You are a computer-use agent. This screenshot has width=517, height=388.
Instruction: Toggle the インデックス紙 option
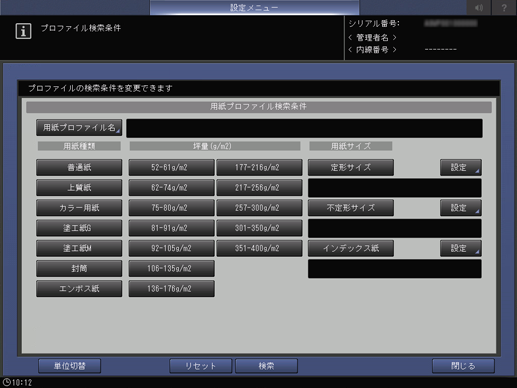coord(351,248)
